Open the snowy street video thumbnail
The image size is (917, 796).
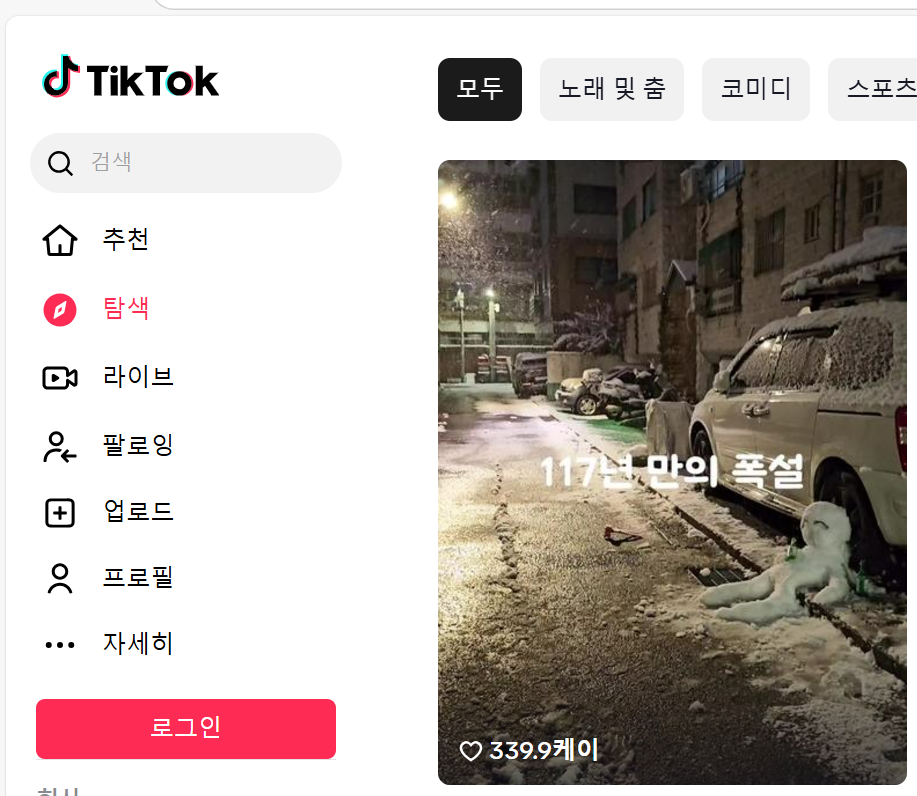(672, 472)
